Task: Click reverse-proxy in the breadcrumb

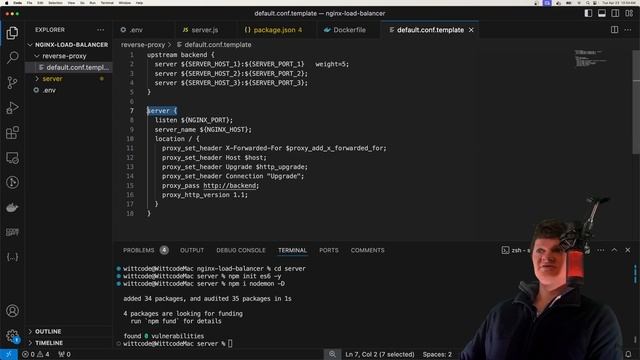Action: (x=143, y=45)
